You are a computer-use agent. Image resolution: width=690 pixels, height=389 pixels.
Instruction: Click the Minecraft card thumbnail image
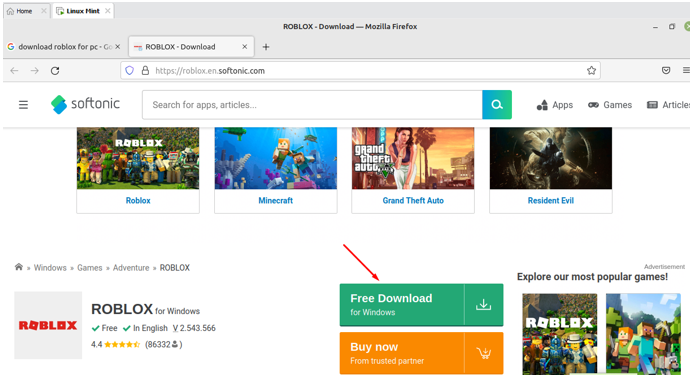[275, 158]
